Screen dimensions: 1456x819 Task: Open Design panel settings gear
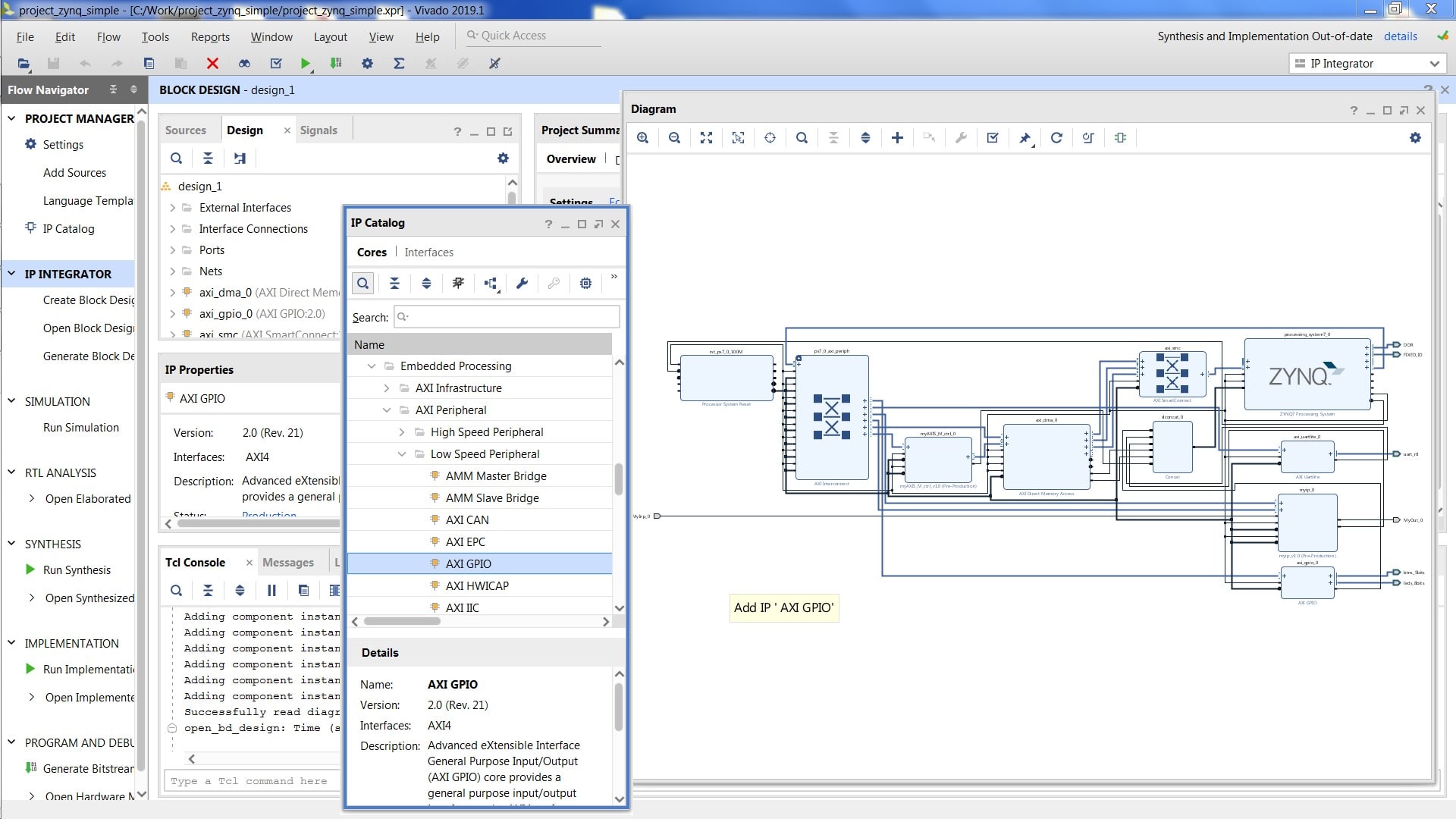503,158
